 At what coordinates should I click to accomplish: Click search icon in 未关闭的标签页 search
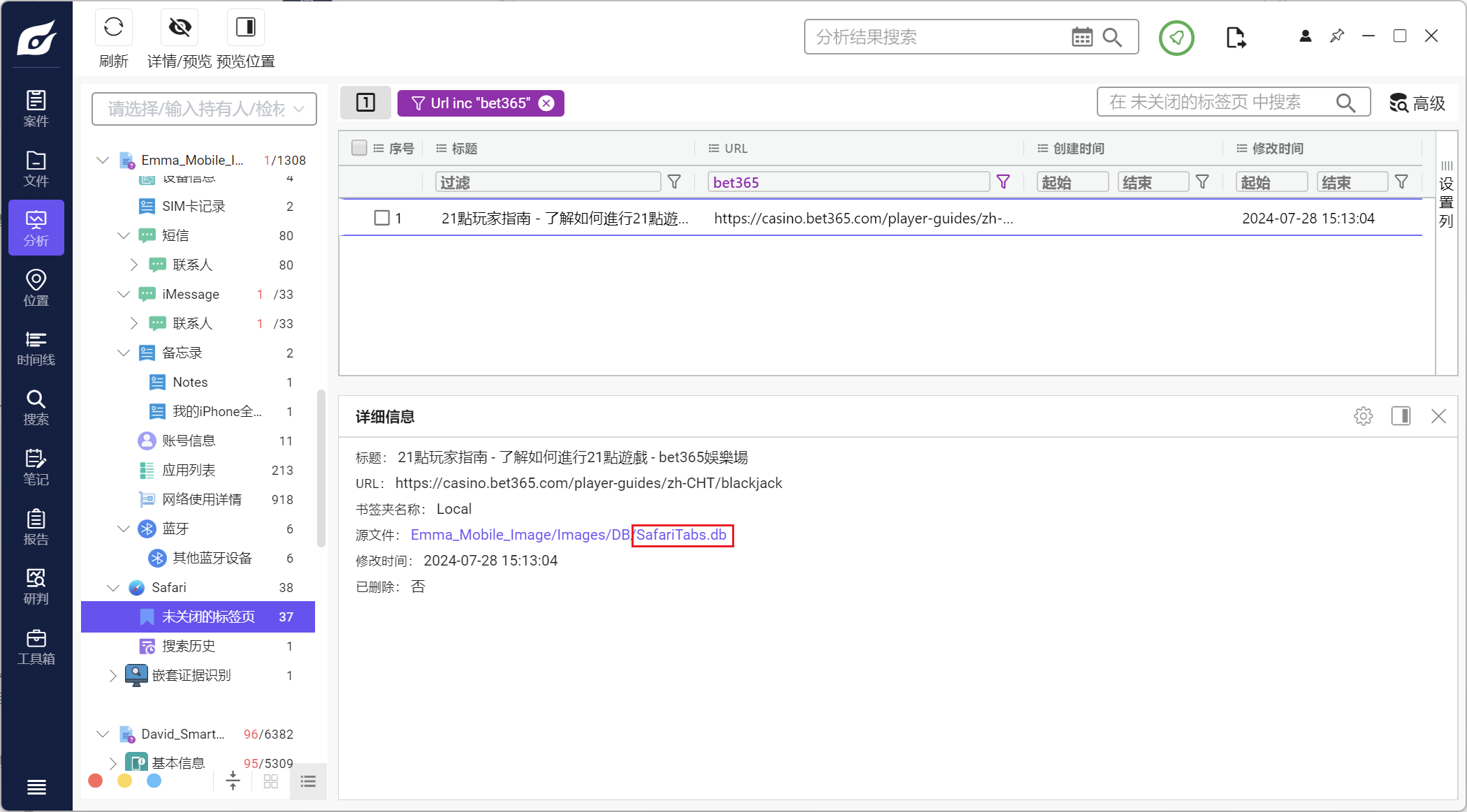pyautogui.click(x=1345, y=103)
